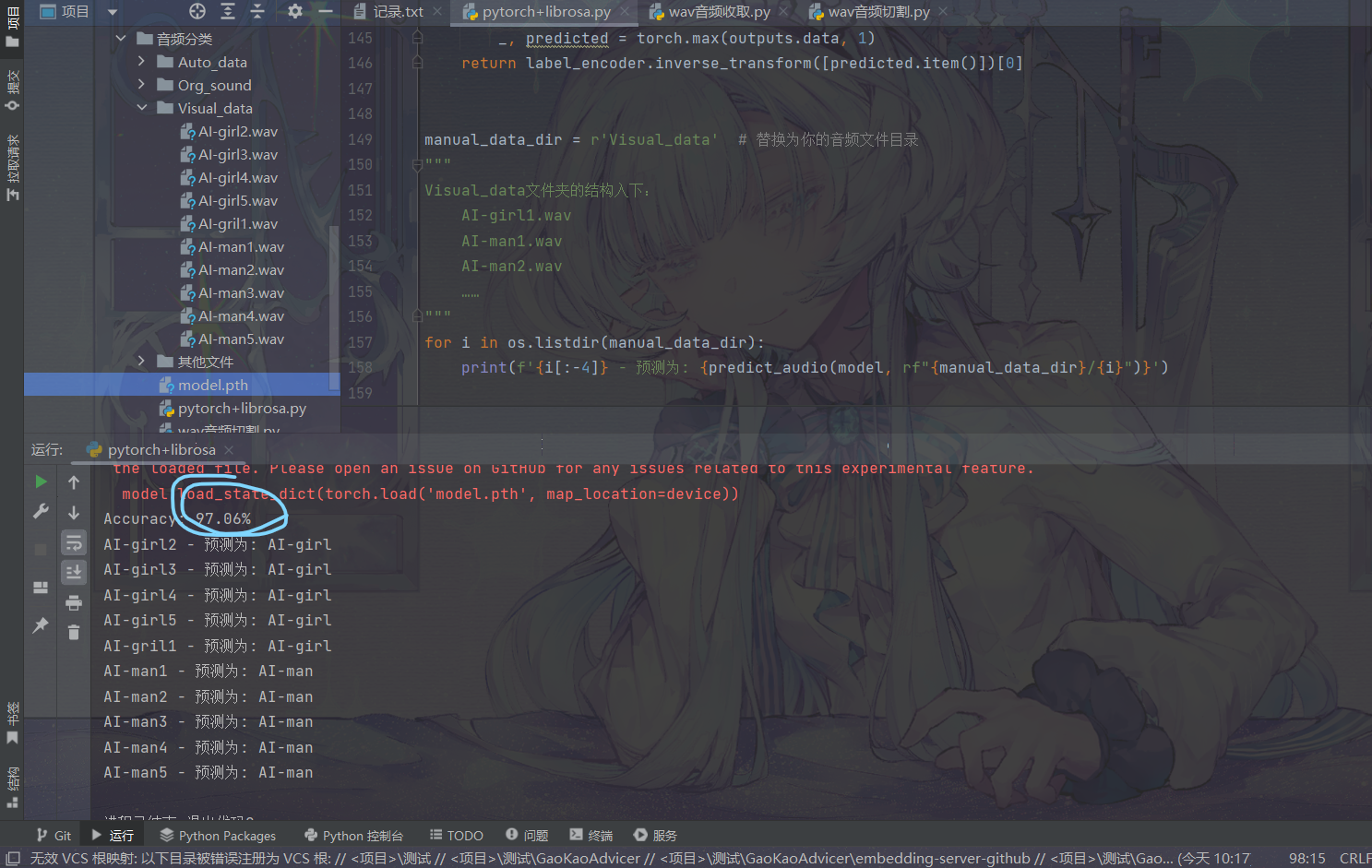Click the 项目 project sidebar tab
Viewport: 1372px width, 868px height.
click(12, 26)
